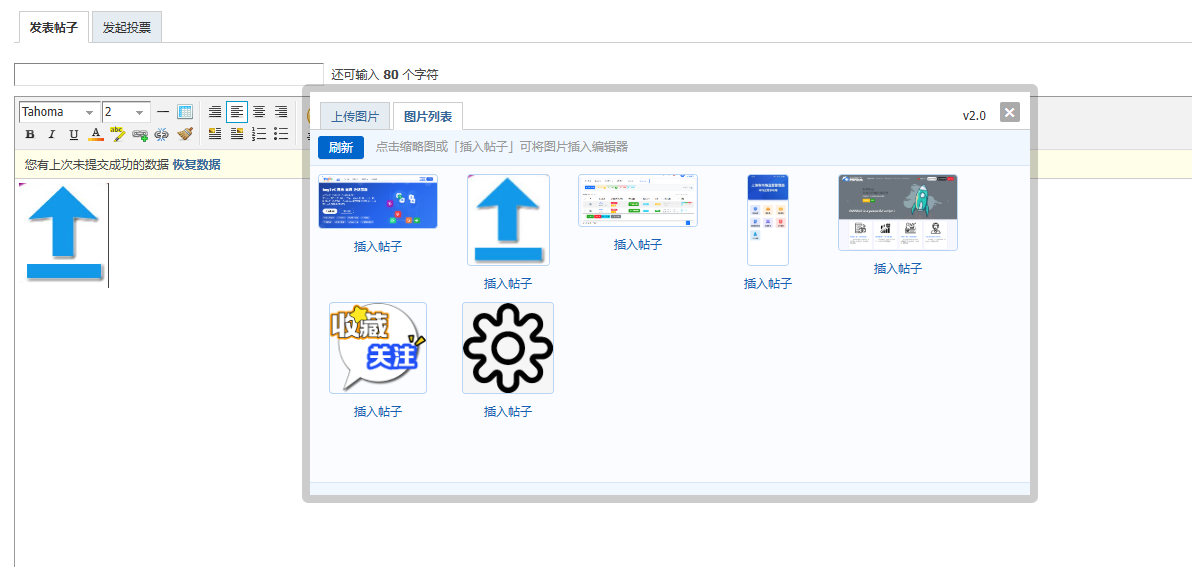Open the font size dropdown showing 2
The height and width of the screenshot is (567, 1192).
pyautogui.click(x=127, y=112)
